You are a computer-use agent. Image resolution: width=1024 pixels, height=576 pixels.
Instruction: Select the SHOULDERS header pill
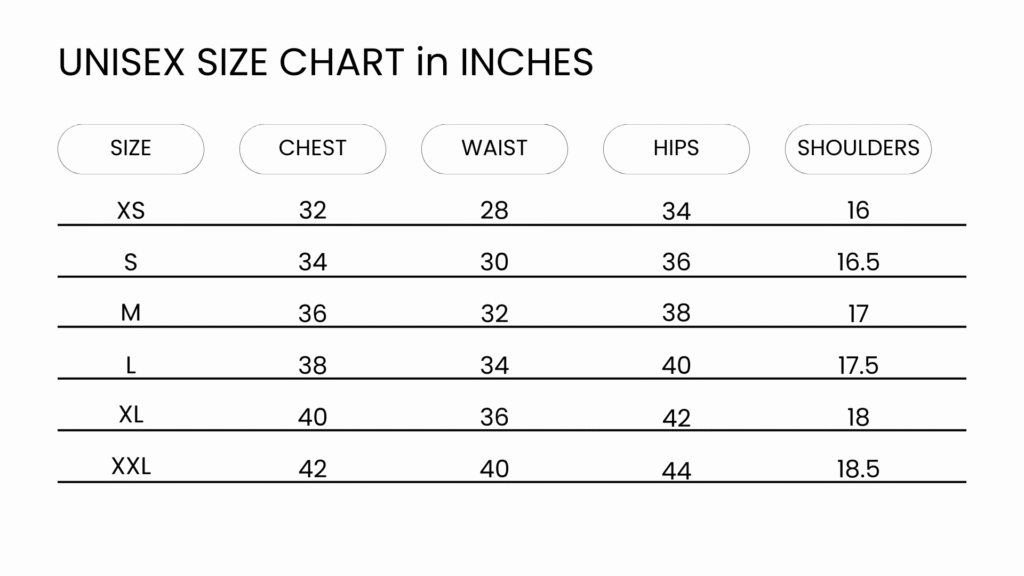click(858, 149)
